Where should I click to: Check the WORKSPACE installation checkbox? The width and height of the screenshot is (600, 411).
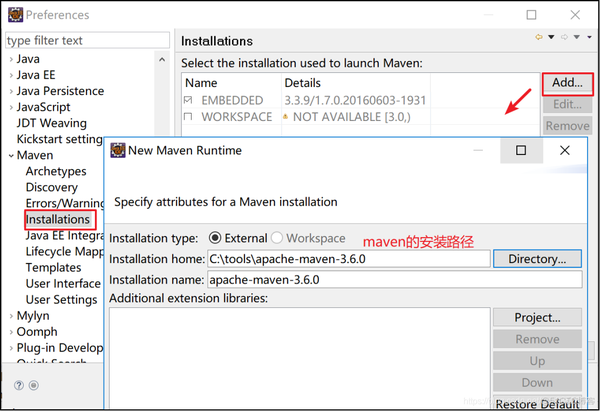pyautogui.click(x=189, y=117)
